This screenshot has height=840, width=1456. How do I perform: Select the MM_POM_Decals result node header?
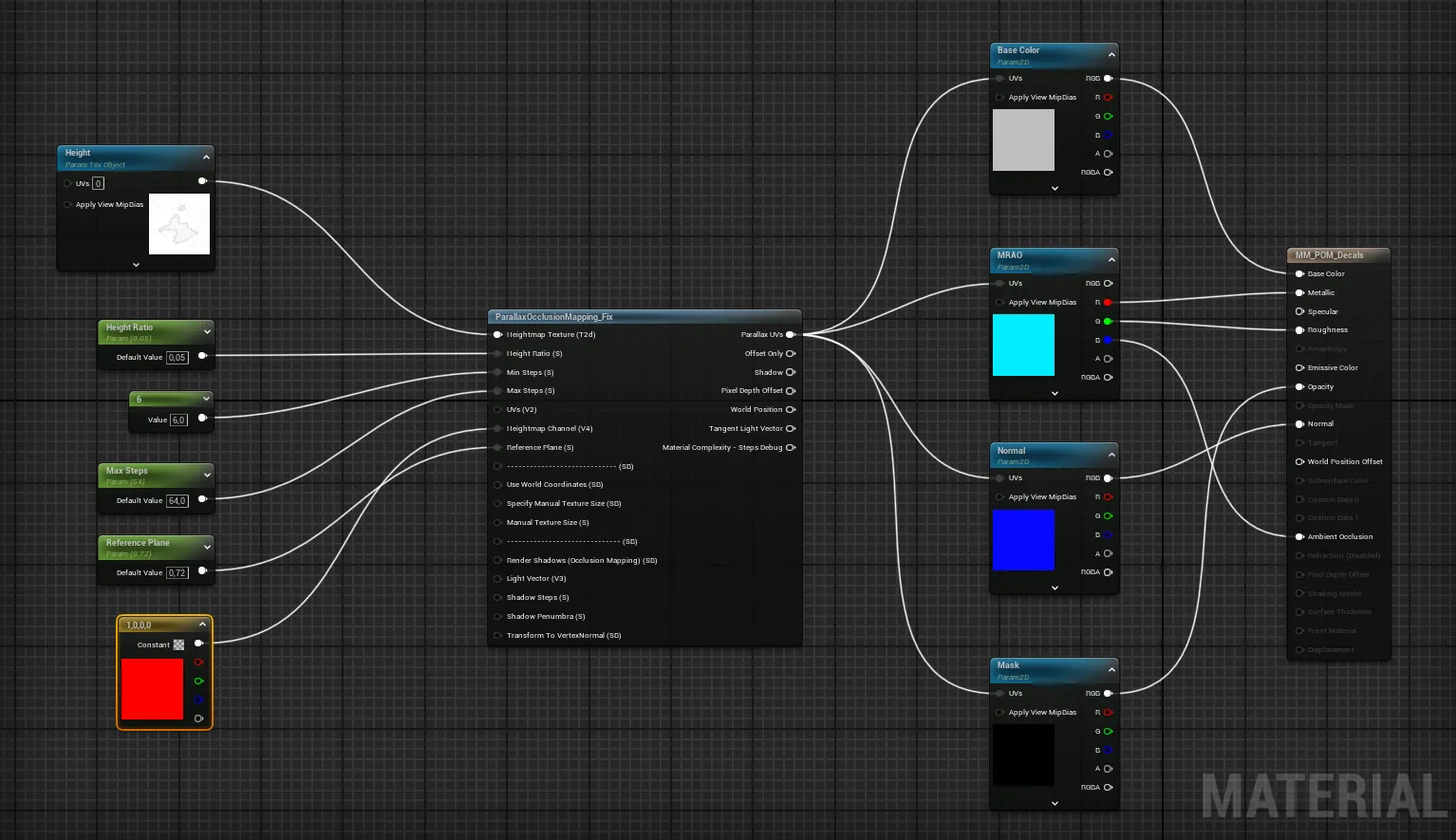[x=1338, y=254]
